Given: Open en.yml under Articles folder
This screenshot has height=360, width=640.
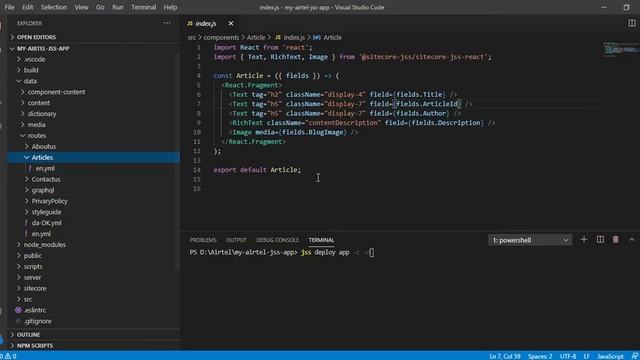Looking at the screenshot, I should pos(45,168).
